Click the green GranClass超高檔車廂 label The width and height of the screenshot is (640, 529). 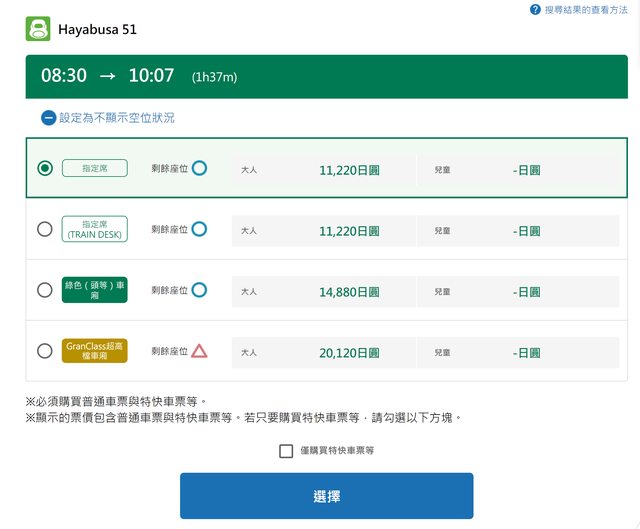point(94,351)
